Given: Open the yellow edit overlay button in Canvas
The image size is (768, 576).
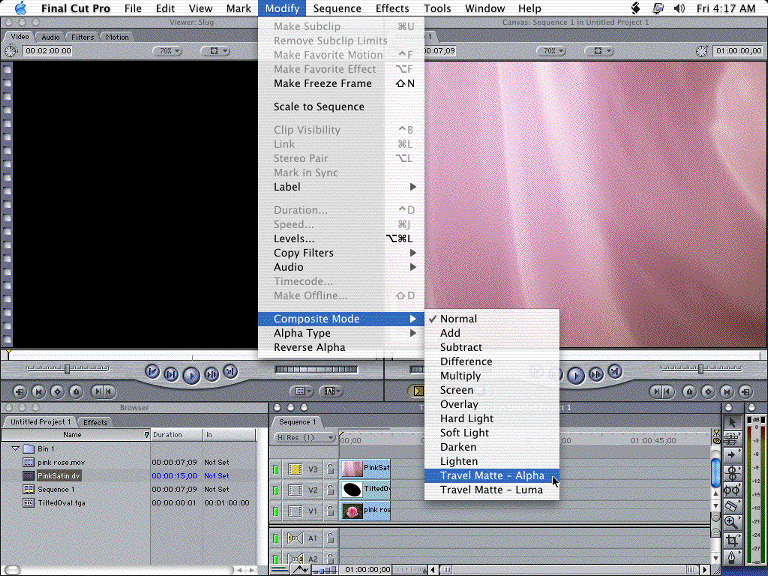Looking at the screenshot, I should click(418, 391).
